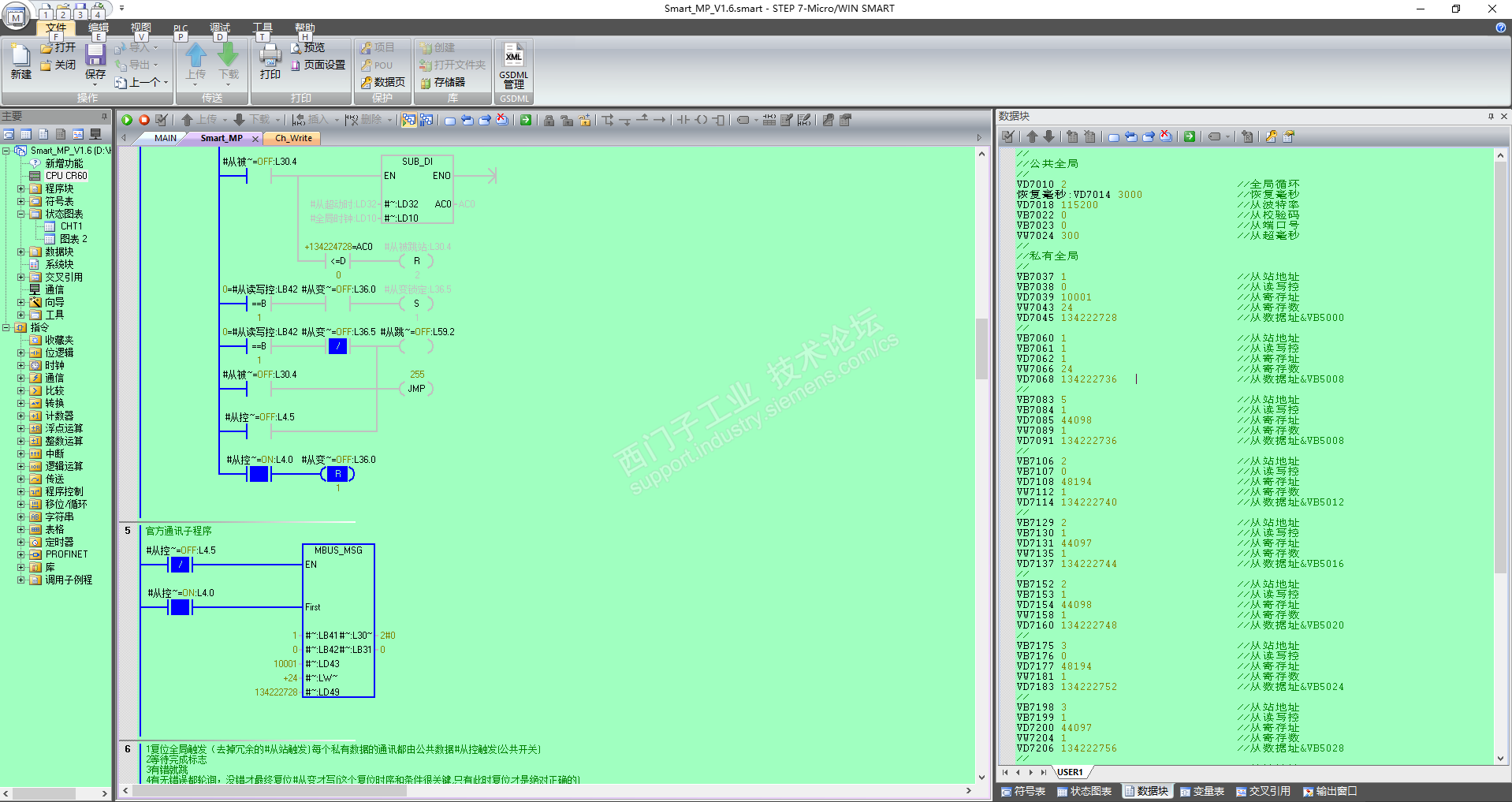The width and height of the screenshot is (1512, 802).
Task: Click the red STOP button in editor toolbar
Action: tap(144, 120)
